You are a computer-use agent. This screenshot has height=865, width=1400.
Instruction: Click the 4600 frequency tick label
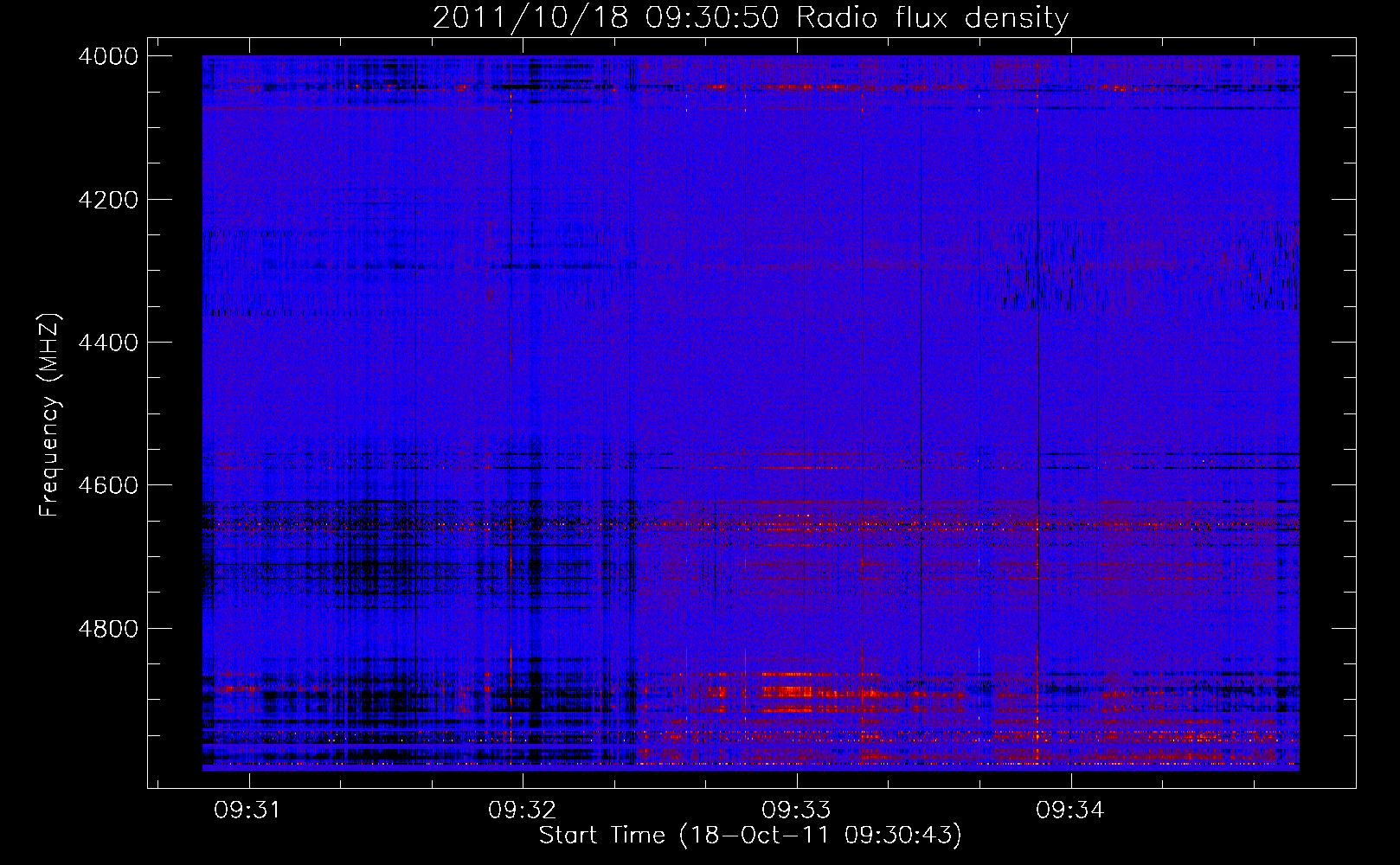click(x=108, y=485)
